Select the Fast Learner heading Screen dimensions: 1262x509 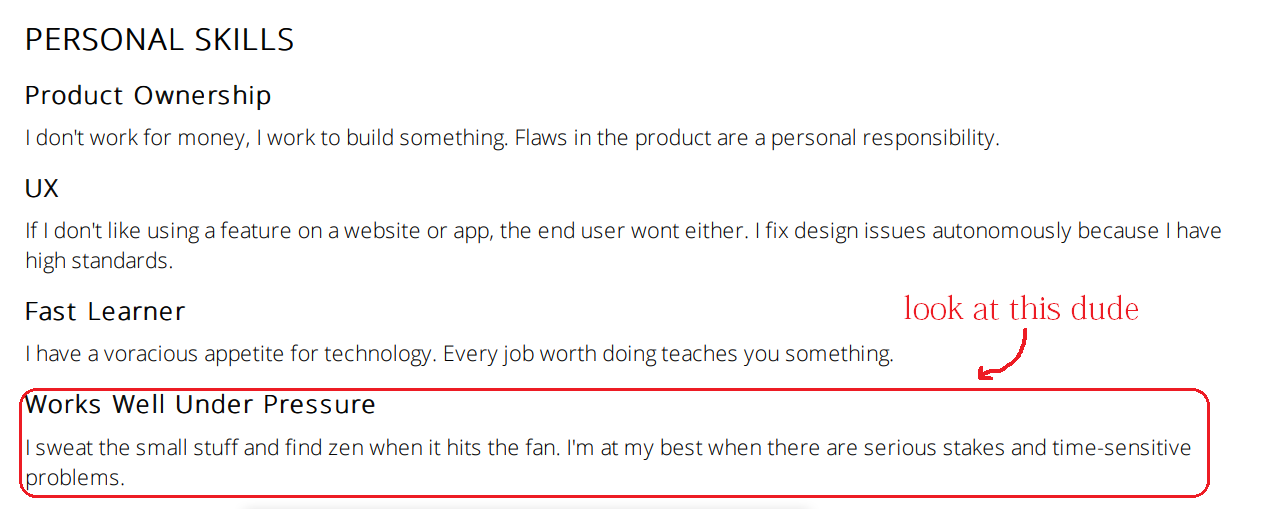[x=105, y=312]
